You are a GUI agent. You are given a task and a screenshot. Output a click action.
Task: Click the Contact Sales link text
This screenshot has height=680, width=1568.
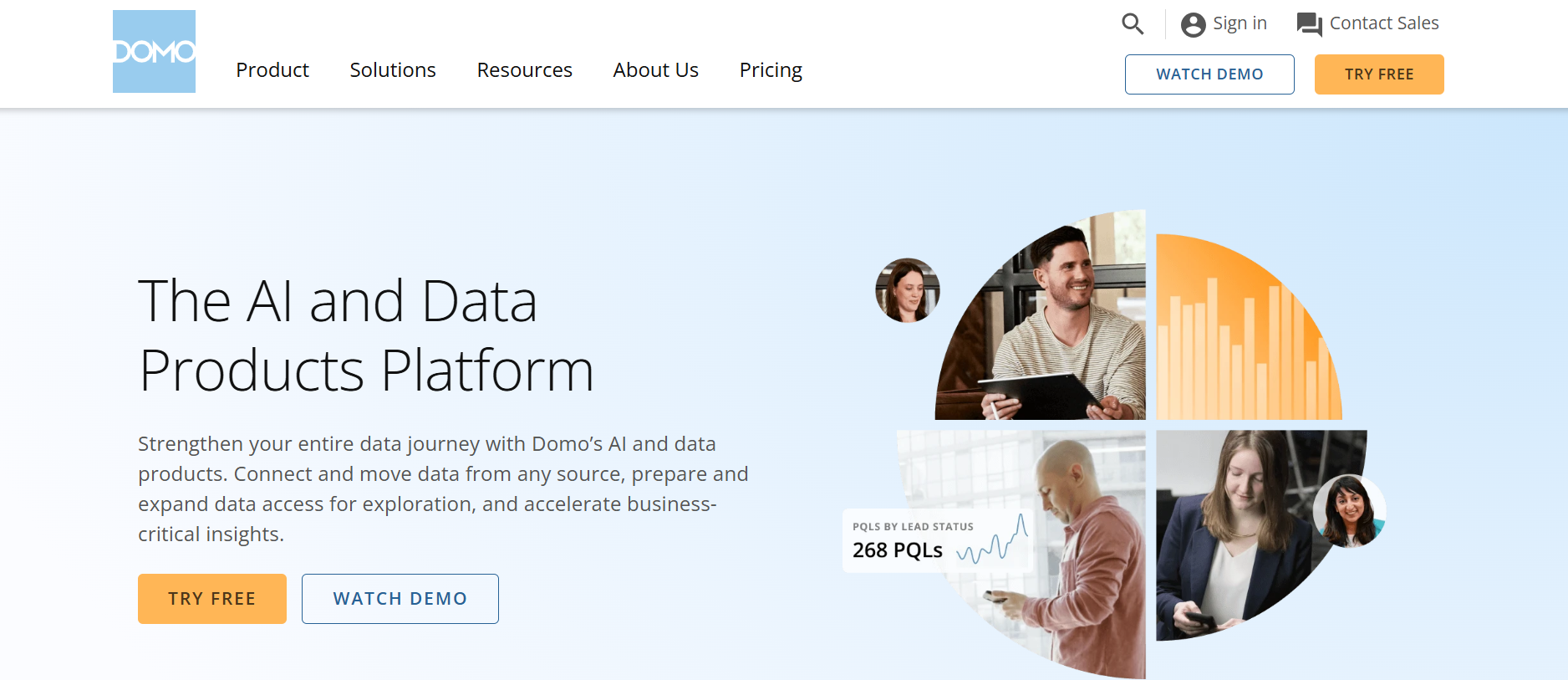(x=1384, y=23)
